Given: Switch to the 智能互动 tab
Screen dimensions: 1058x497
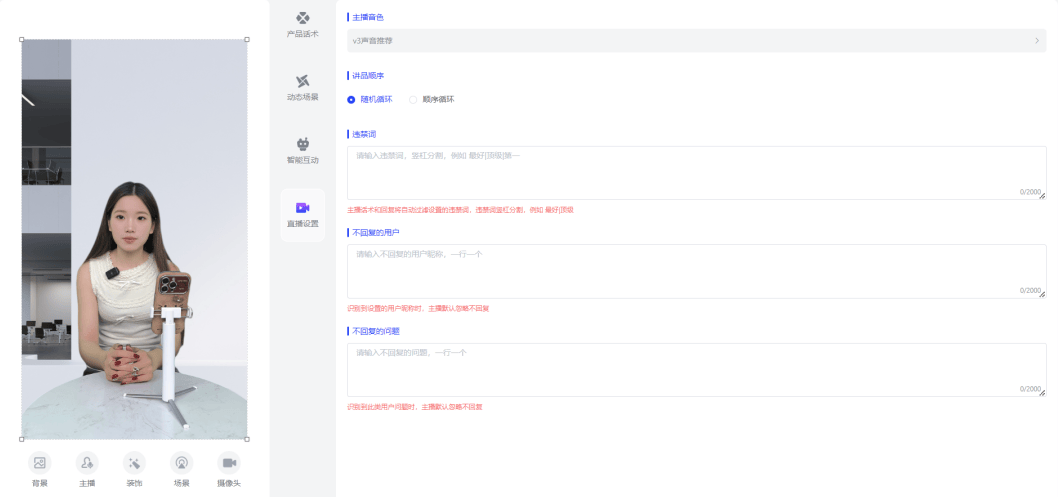Looking at the screenshot, I should click(303, 152).
